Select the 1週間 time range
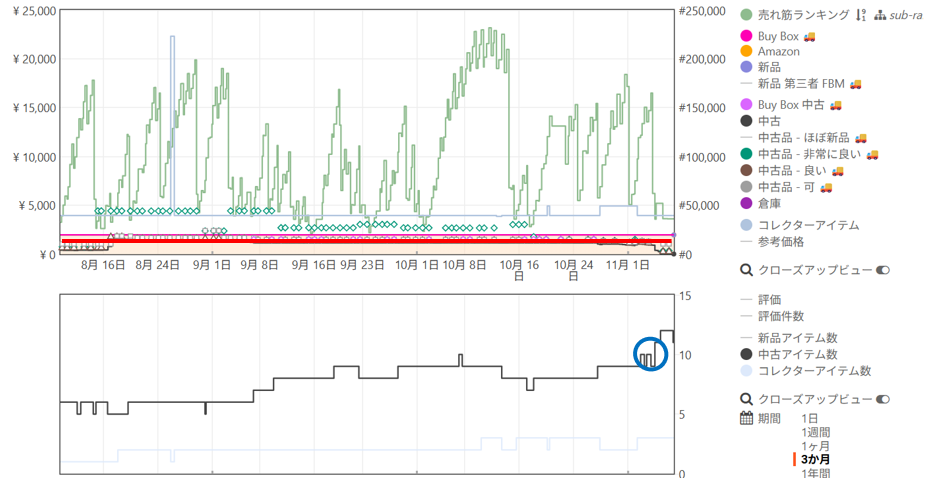The height and width of the screenshot is (484, 930). tap(817, 432)
